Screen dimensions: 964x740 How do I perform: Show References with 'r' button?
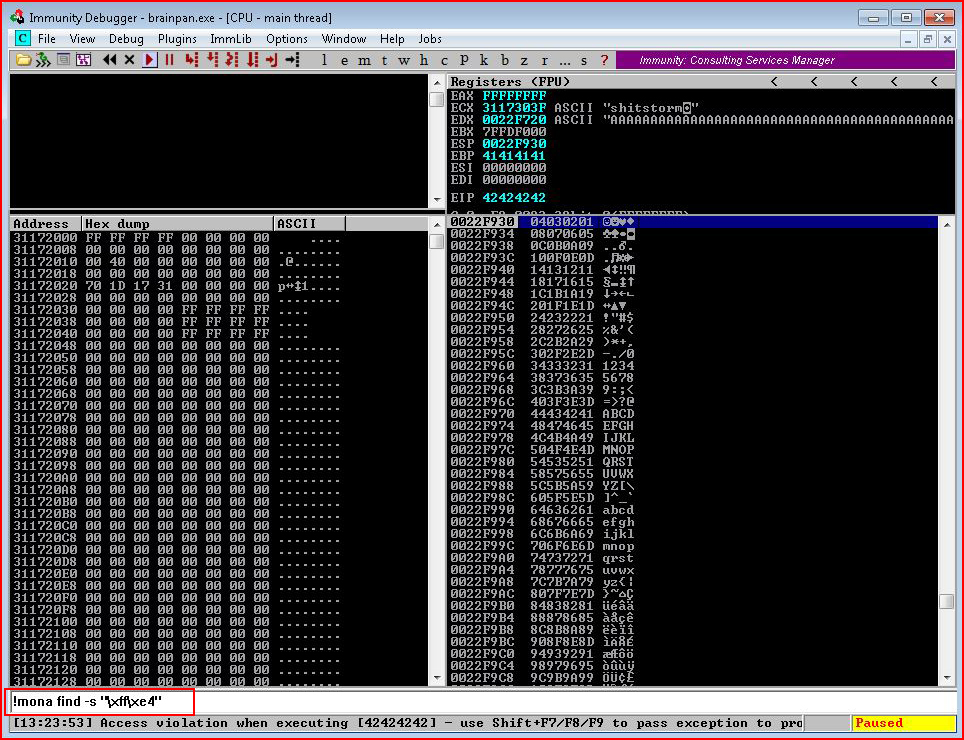click(x=545, y=60)
